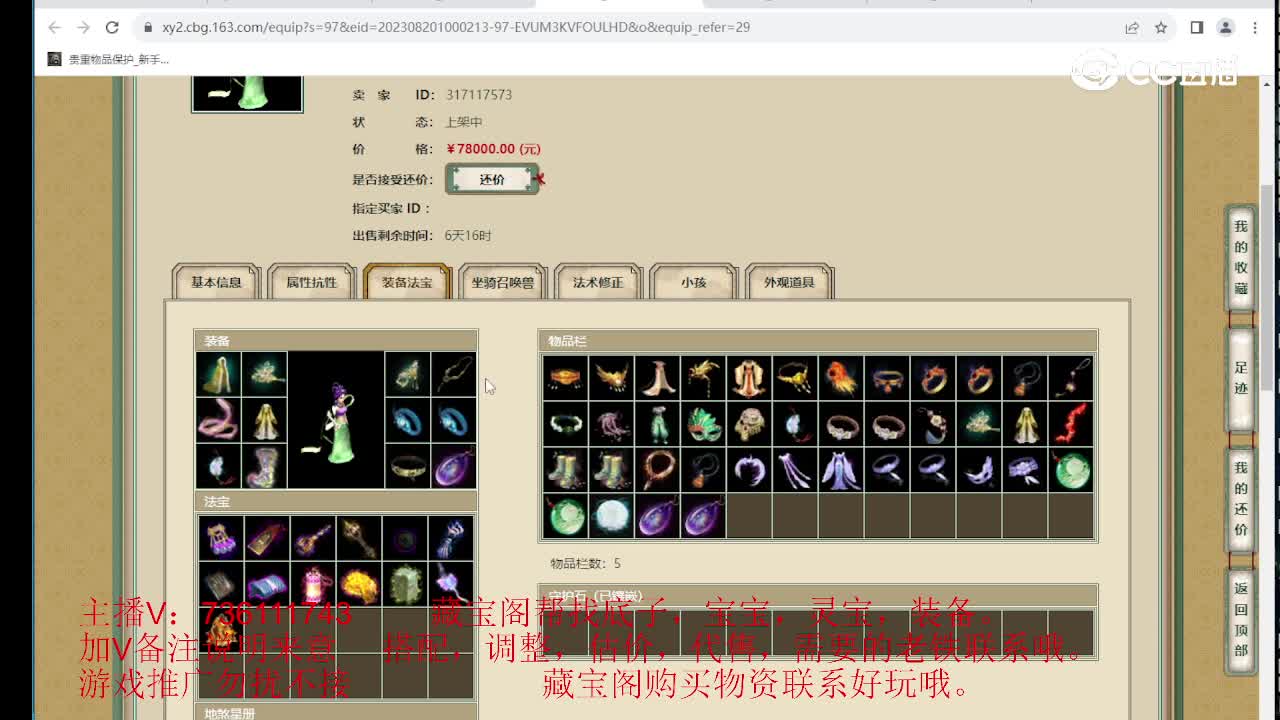Open 足迹 history in the side panel
This screenshot has height=720, width=1280.
(1240, 378)
